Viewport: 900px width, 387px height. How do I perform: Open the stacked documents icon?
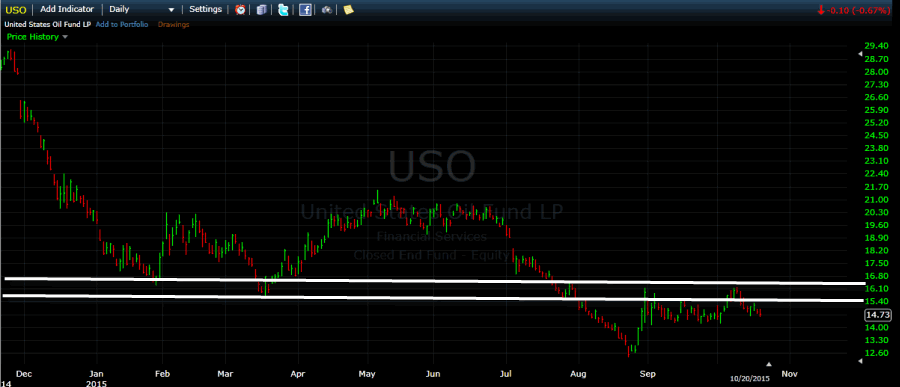(x=262, y=10)
